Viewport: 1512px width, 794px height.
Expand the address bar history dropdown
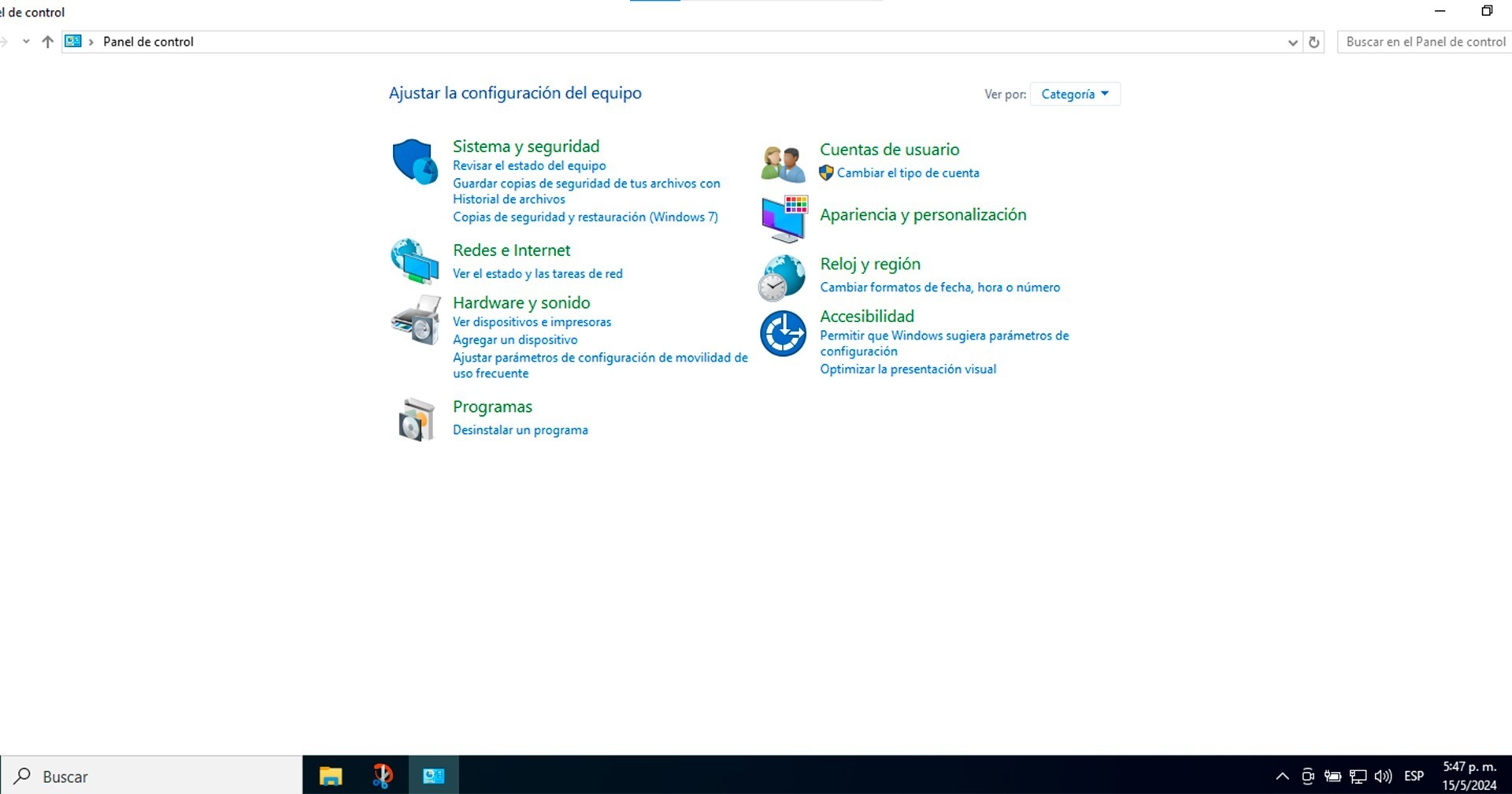click(x=1292, y=43)
